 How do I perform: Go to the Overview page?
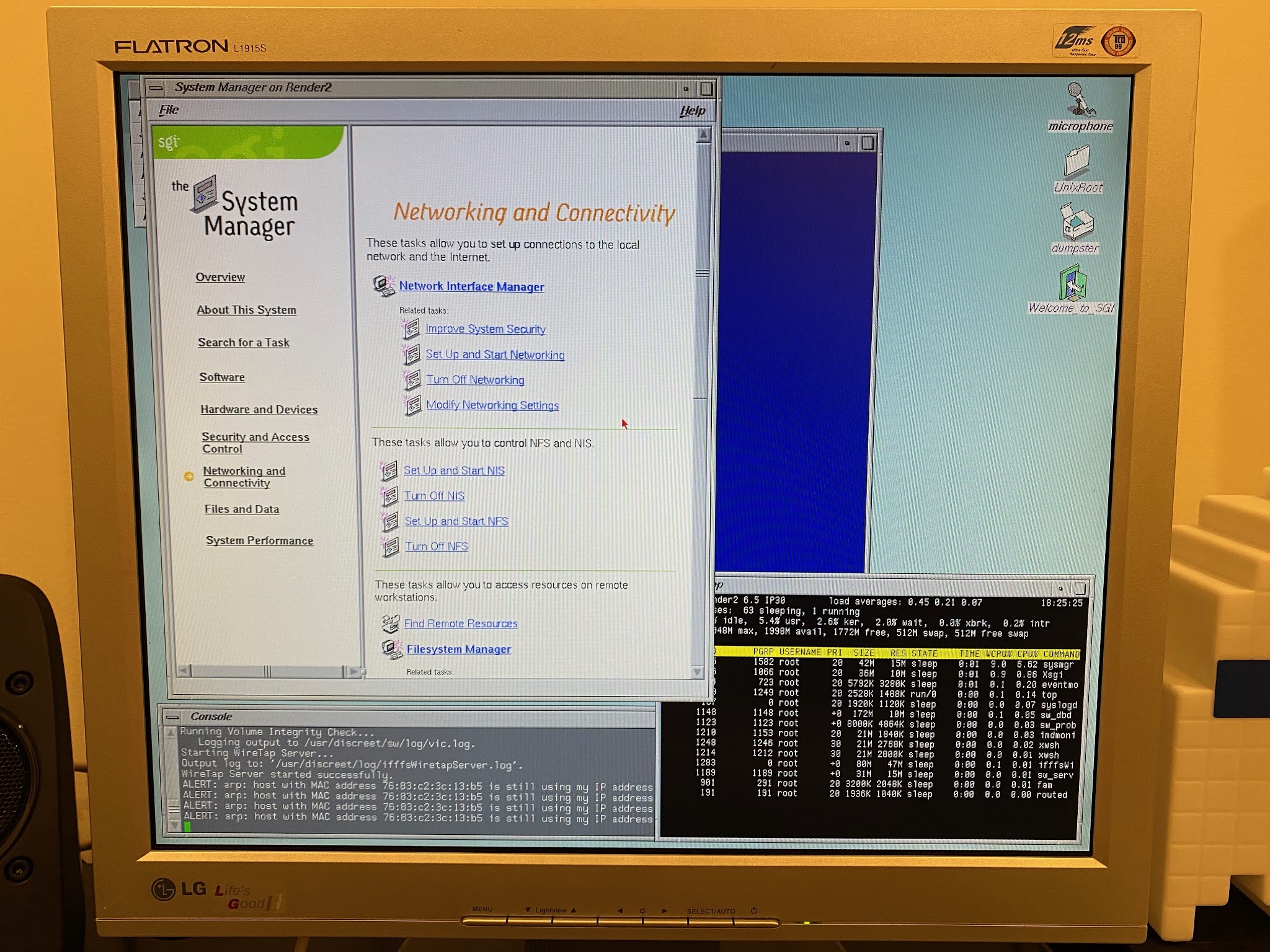(220, 277)
